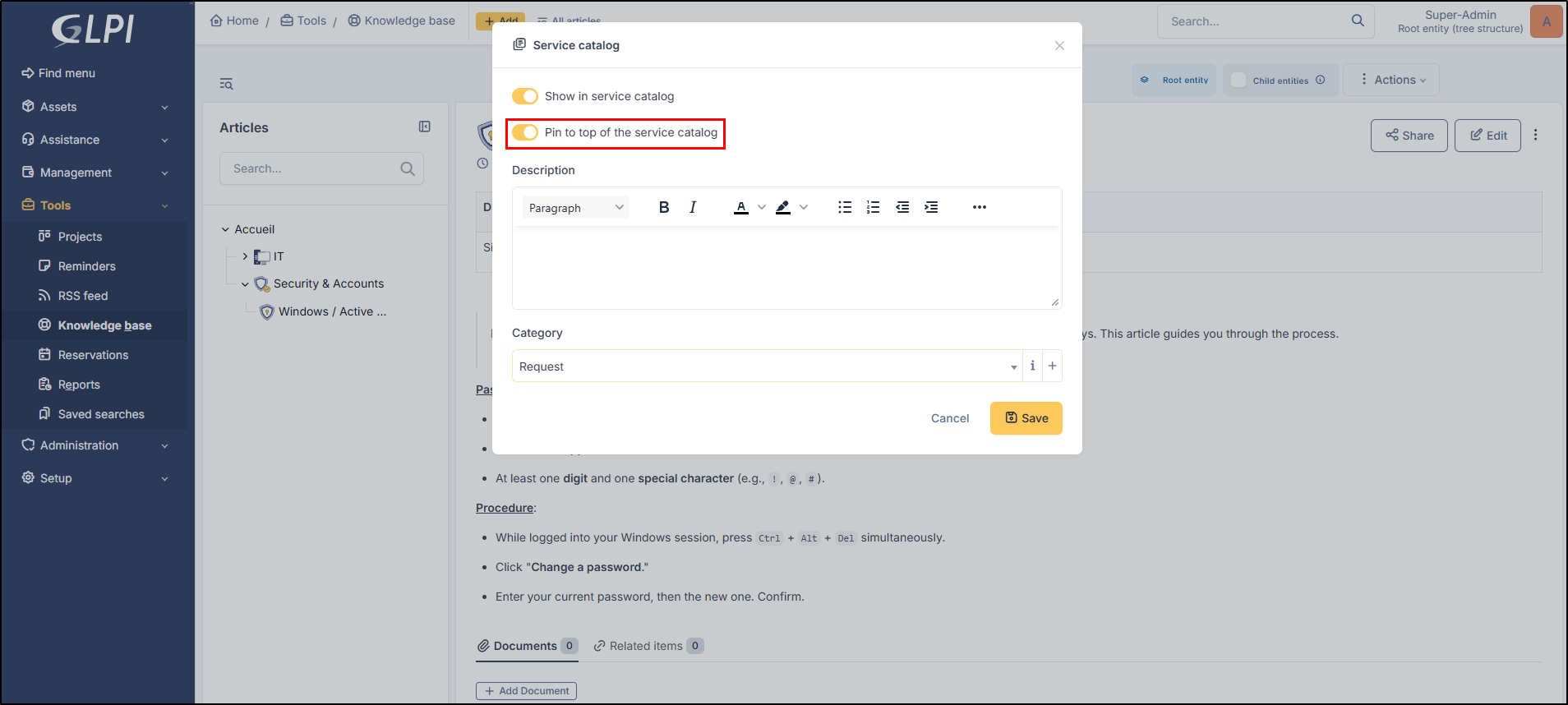Screen dimensions: 1568x705
Task: Insert a numbered list
Action: pyautogui.click(x=873, y=207)
